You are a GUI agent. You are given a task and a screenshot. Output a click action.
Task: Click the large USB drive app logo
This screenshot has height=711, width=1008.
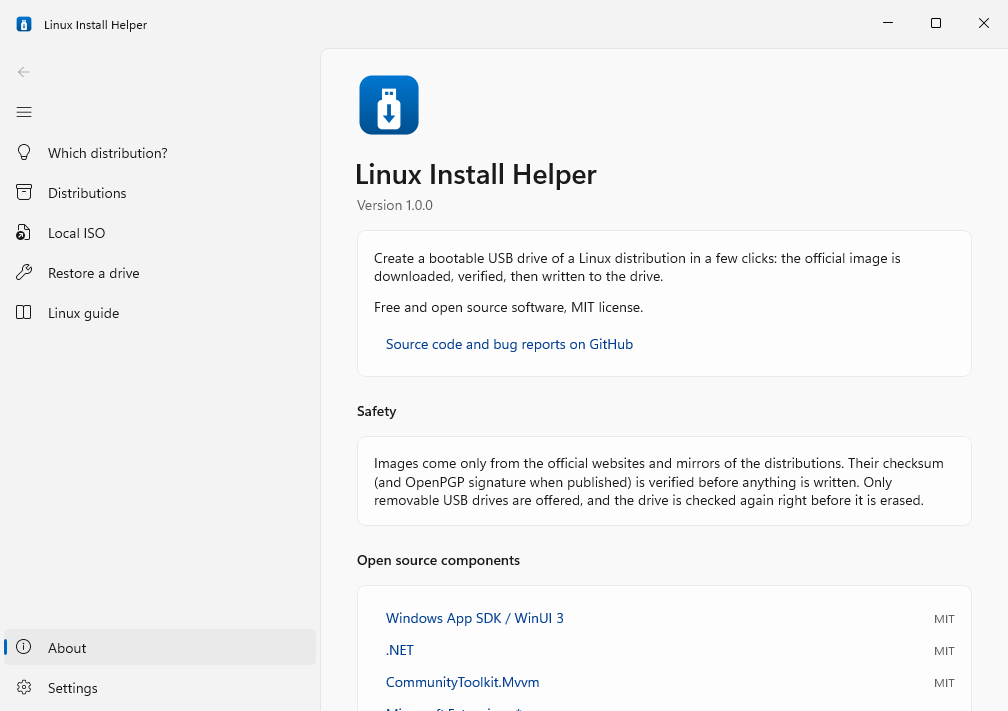point(389,105)
